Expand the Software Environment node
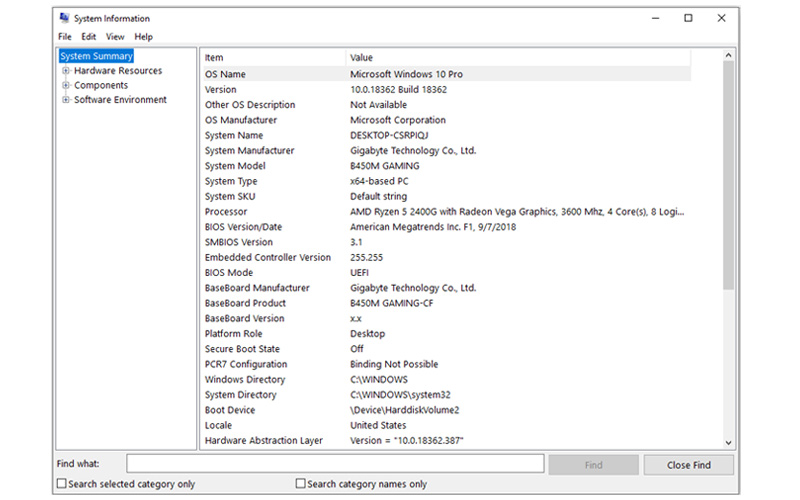The width and height of the screenshot is (800, 500). (66, 99)
